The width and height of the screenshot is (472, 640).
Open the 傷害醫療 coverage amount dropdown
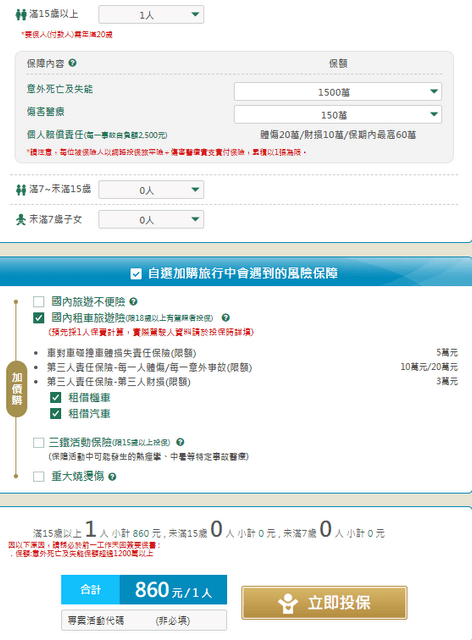coord(338,115)
